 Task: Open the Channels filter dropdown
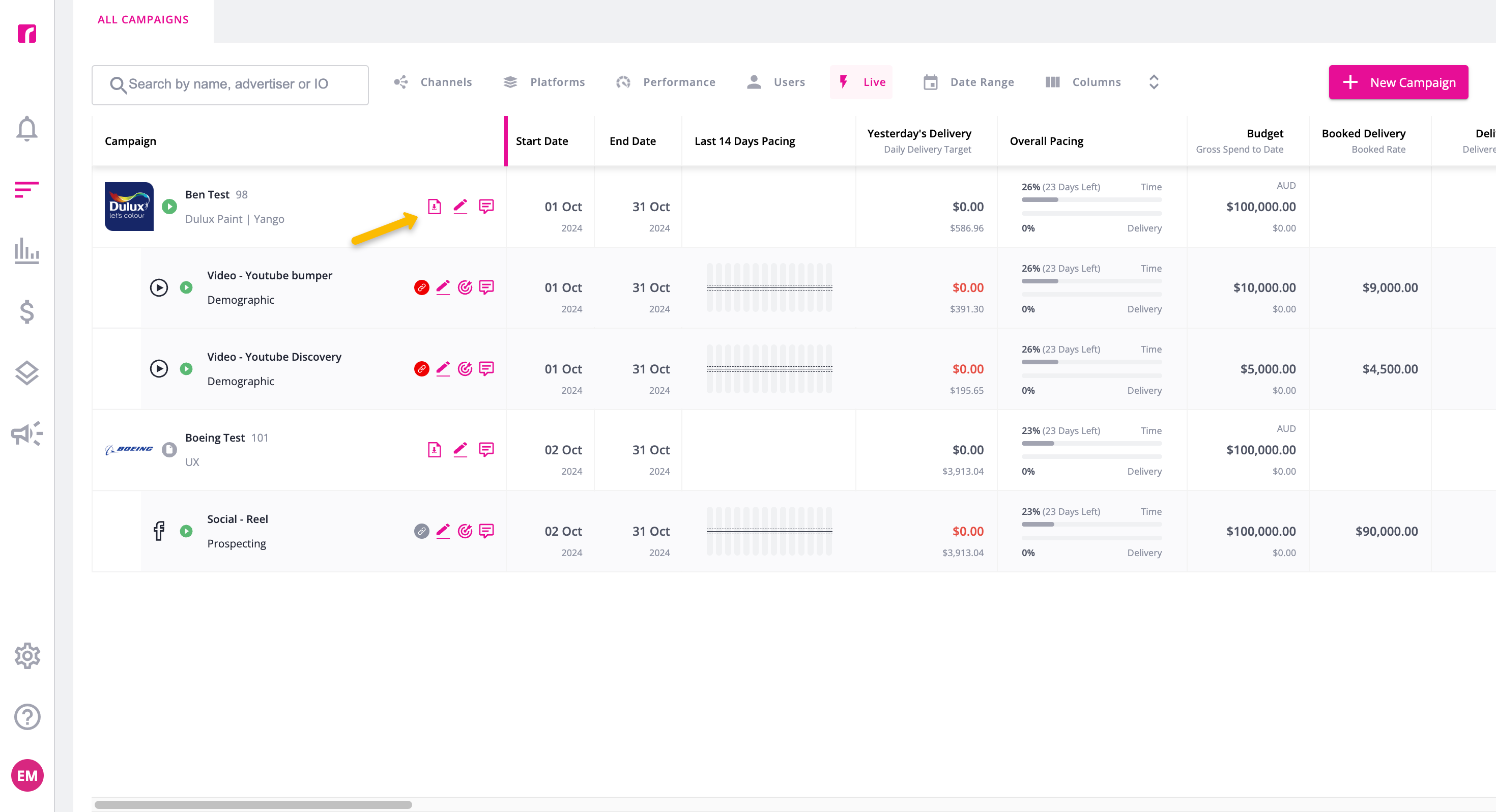tap(433, 82)
